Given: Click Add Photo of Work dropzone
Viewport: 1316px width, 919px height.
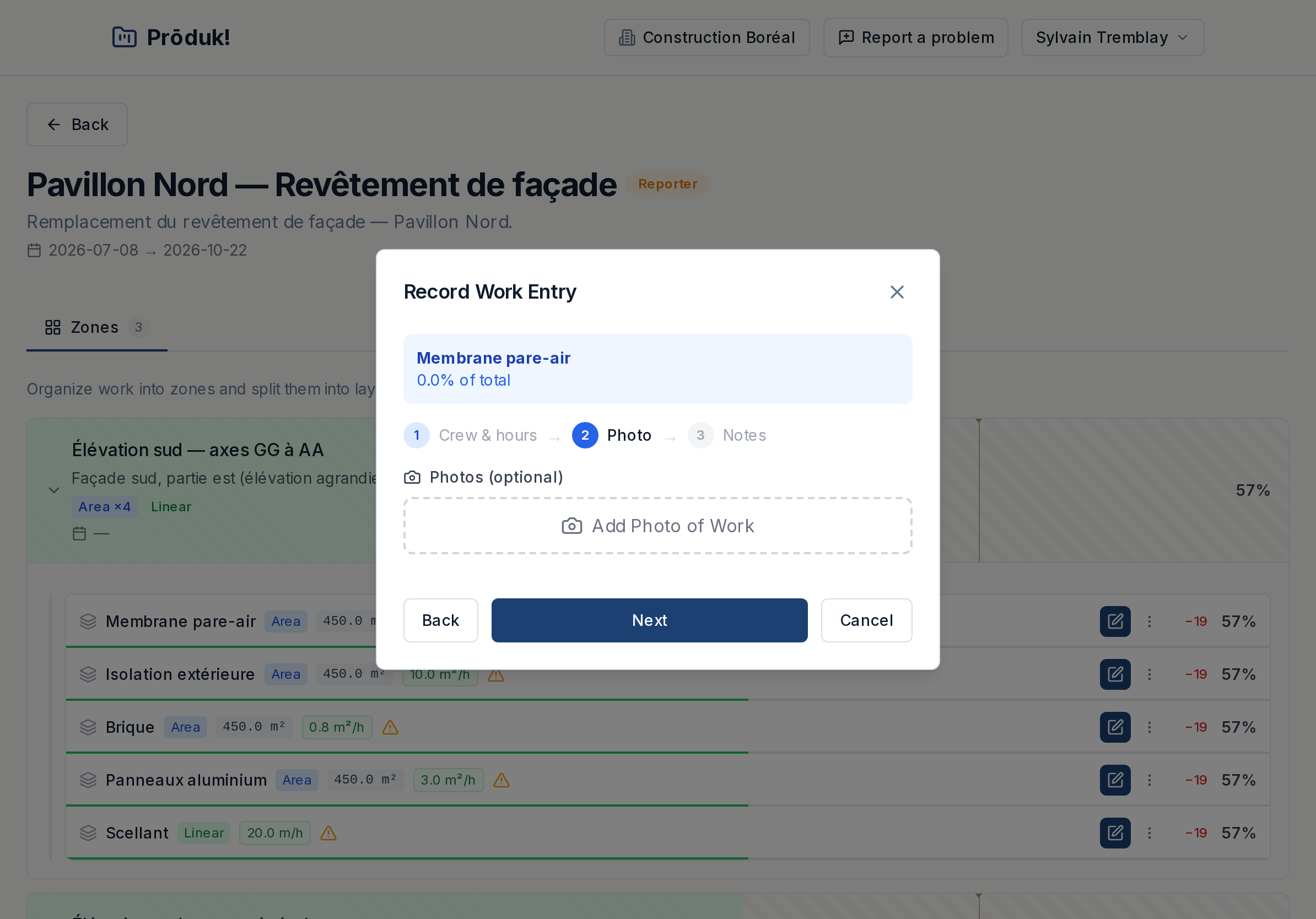Looking at the screenshot, I should [657, 526].
